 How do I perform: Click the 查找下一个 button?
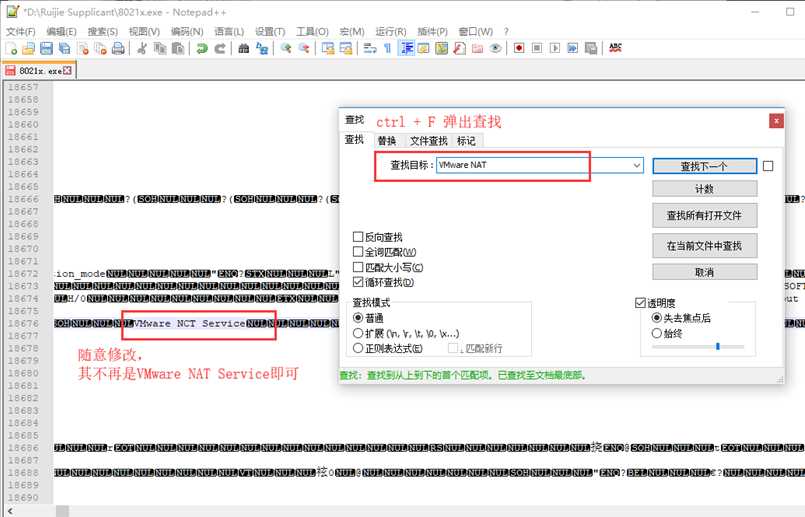703,166
